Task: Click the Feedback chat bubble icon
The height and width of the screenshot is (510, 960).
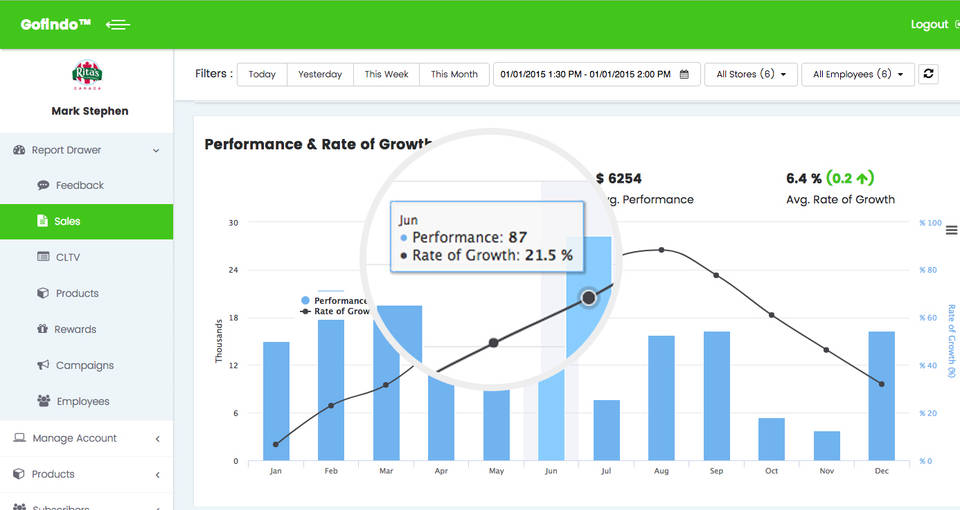Action: click(43, 185)
